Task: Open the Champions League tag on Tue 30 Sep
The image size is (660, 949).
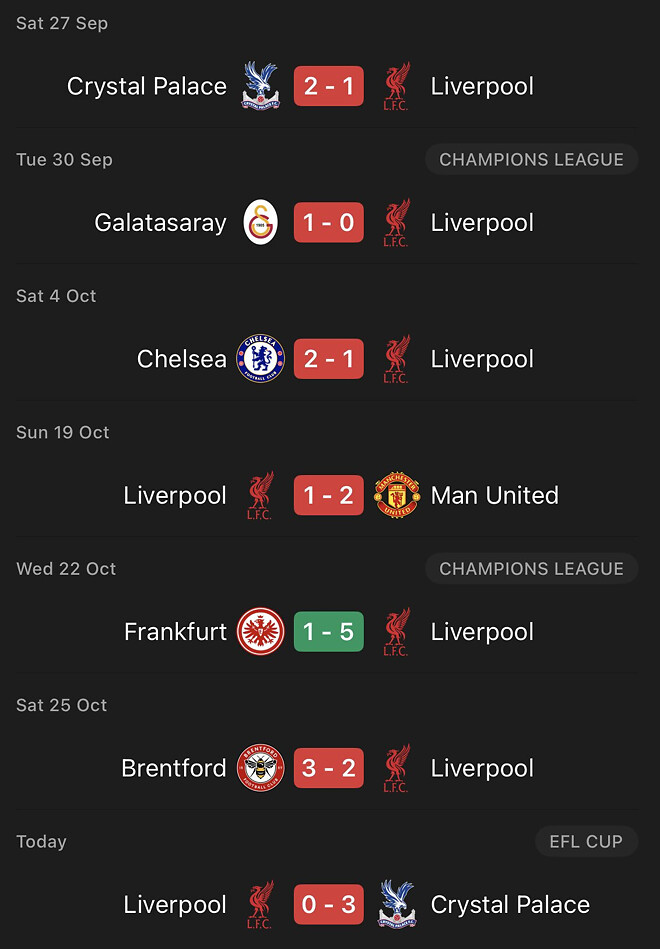Action: (531, 159)
